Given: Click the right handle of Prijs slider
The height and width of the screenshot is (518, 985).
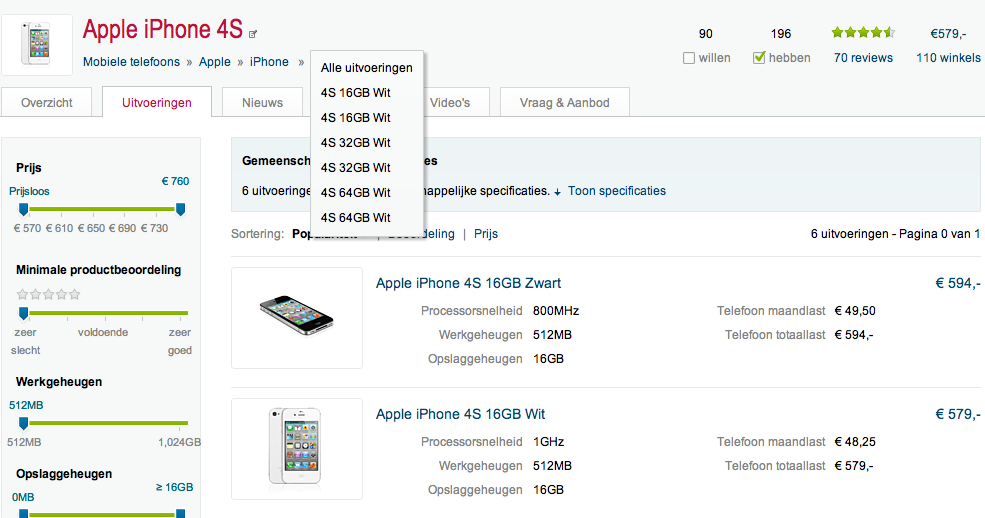Looking at the screenshot, I should pos(180,209).
